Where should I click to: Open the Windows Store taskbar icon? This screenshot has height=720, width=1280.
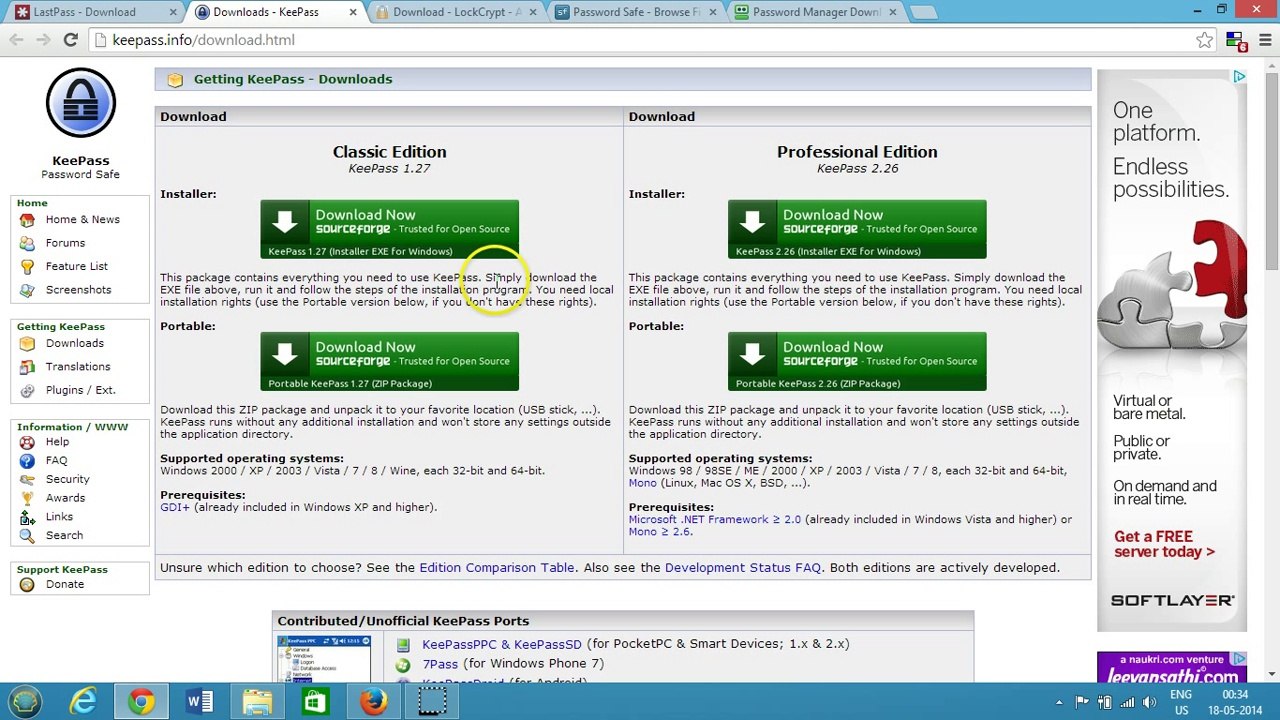[x=315, y=701]
